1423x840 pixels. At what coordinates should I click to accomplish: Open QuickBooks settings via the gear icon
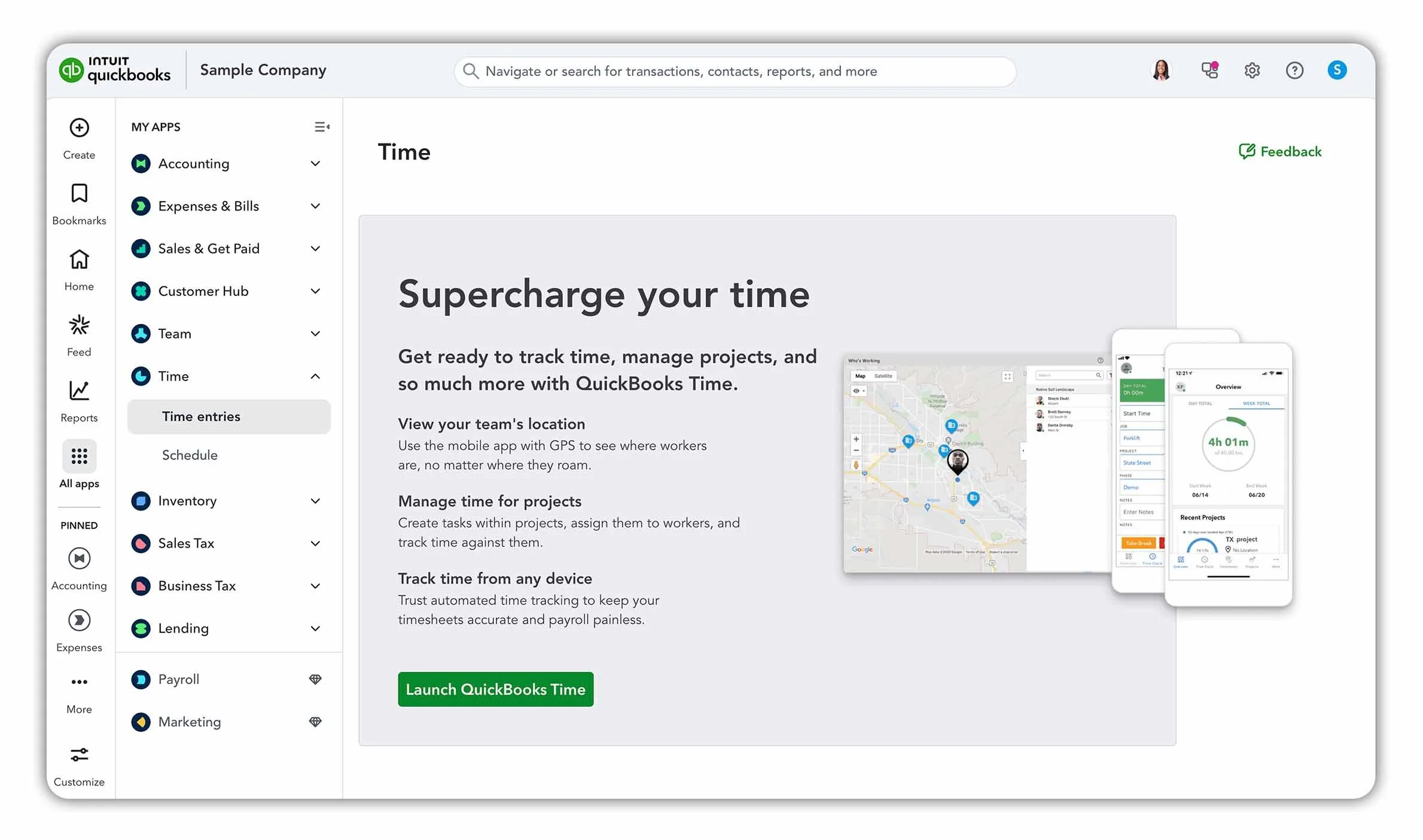click(x=1251, y=70)
